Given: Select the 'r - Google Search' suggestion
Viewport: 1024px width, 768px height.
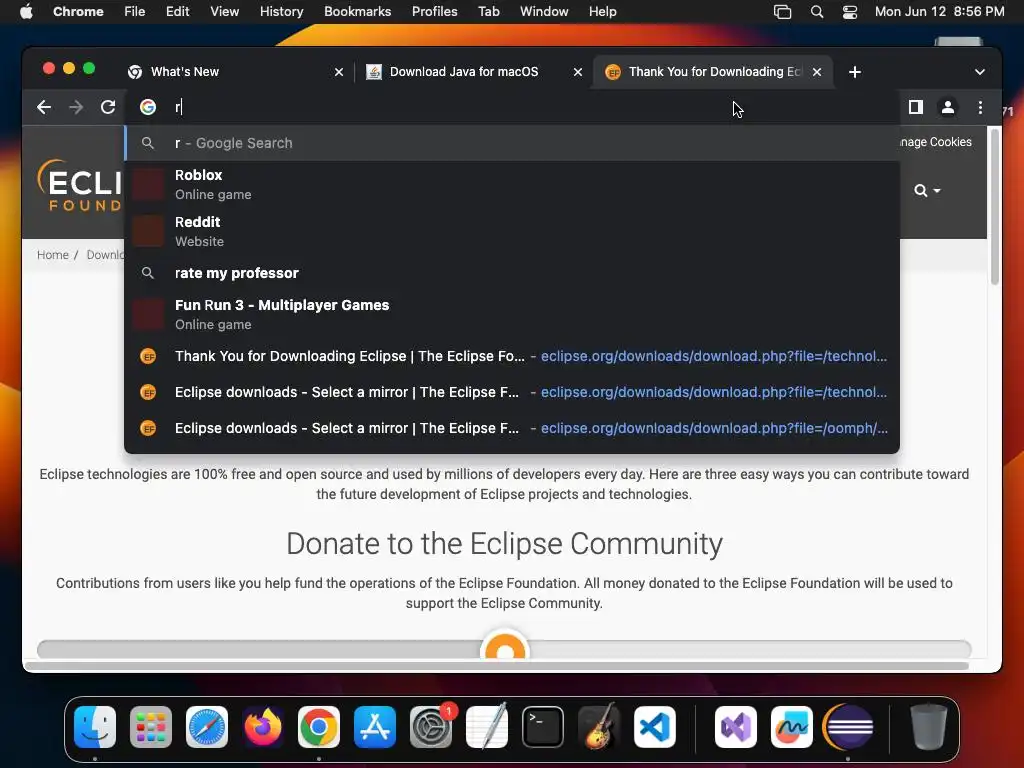Looking at the screenshot, I should coord(512,143).
